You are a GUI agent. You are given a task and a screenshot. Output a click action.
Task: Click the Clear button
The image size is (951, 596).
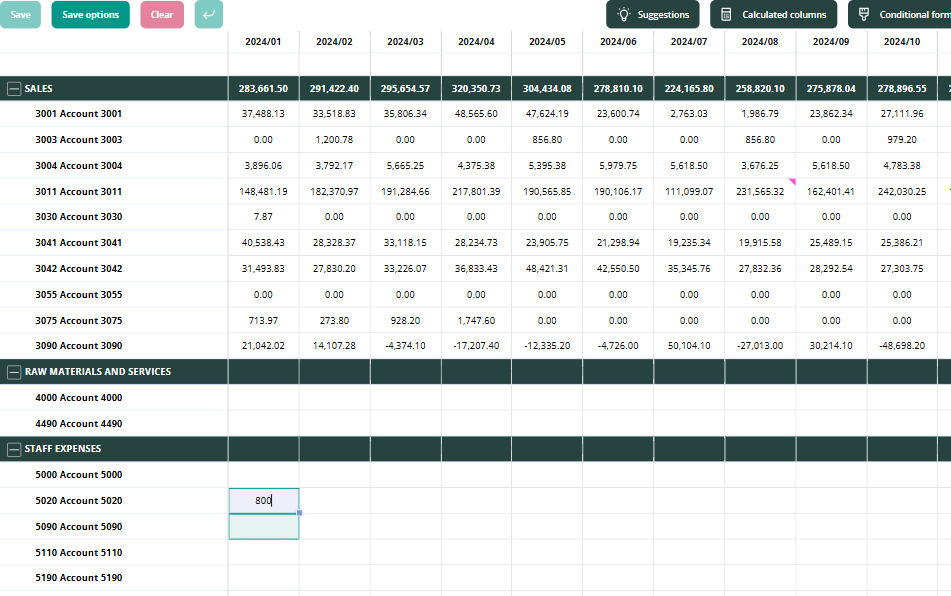162,15
